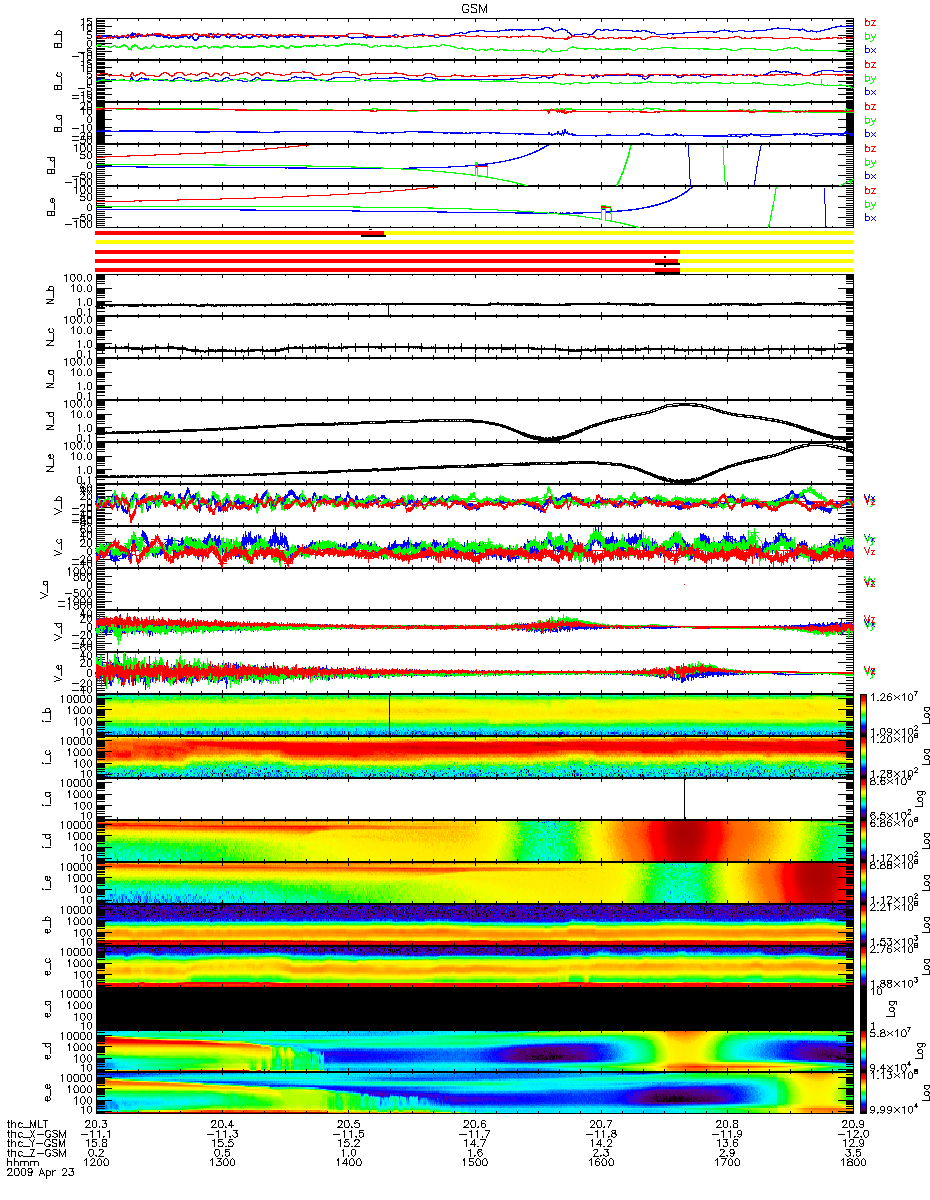The width and height of the screenshot is (930, 1200).
Task: Select the B_c panel axis label
Action: click(60, 82)
